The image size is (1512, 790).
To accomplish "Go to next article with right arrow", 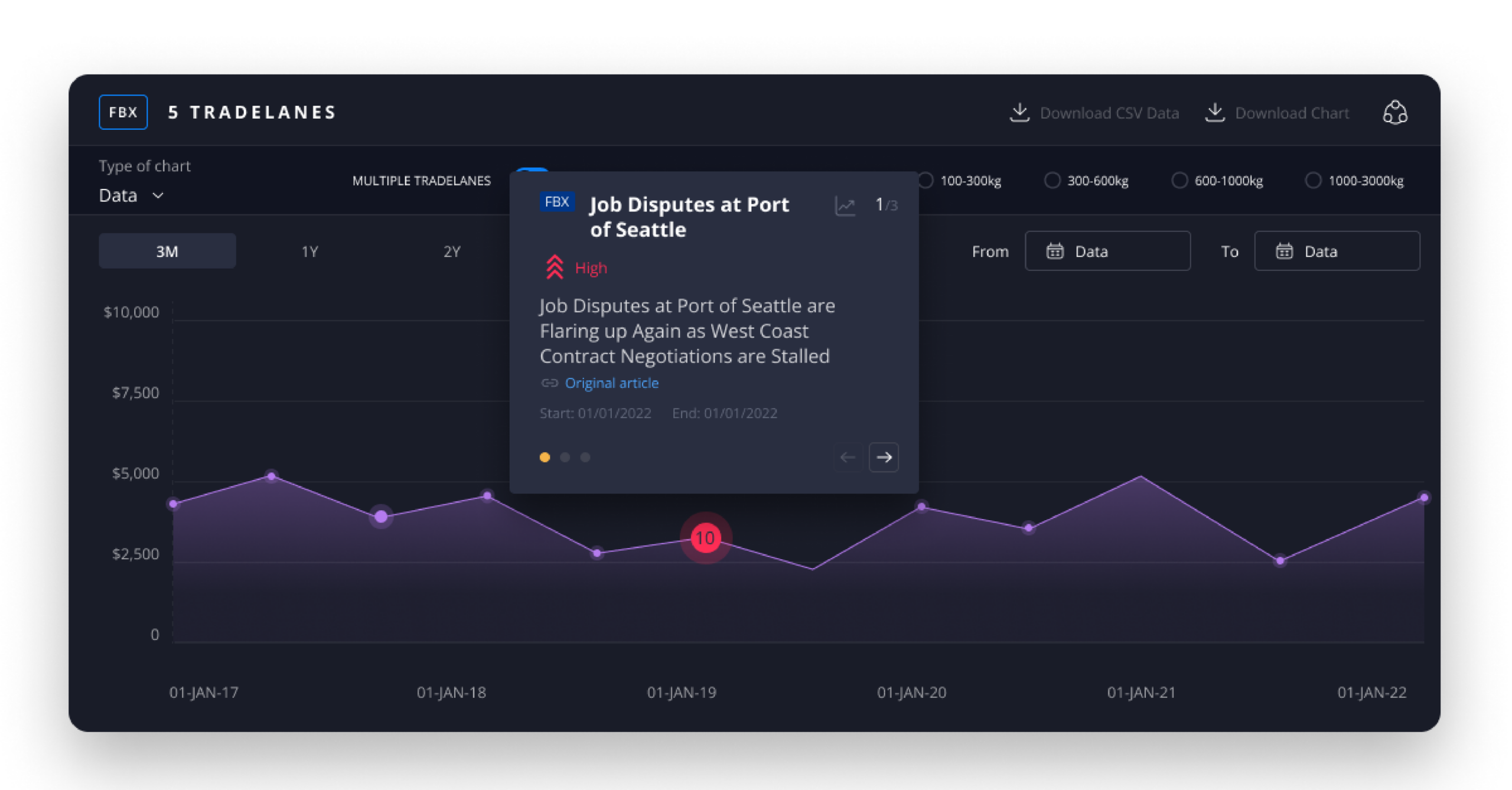I will click(884, 458).
